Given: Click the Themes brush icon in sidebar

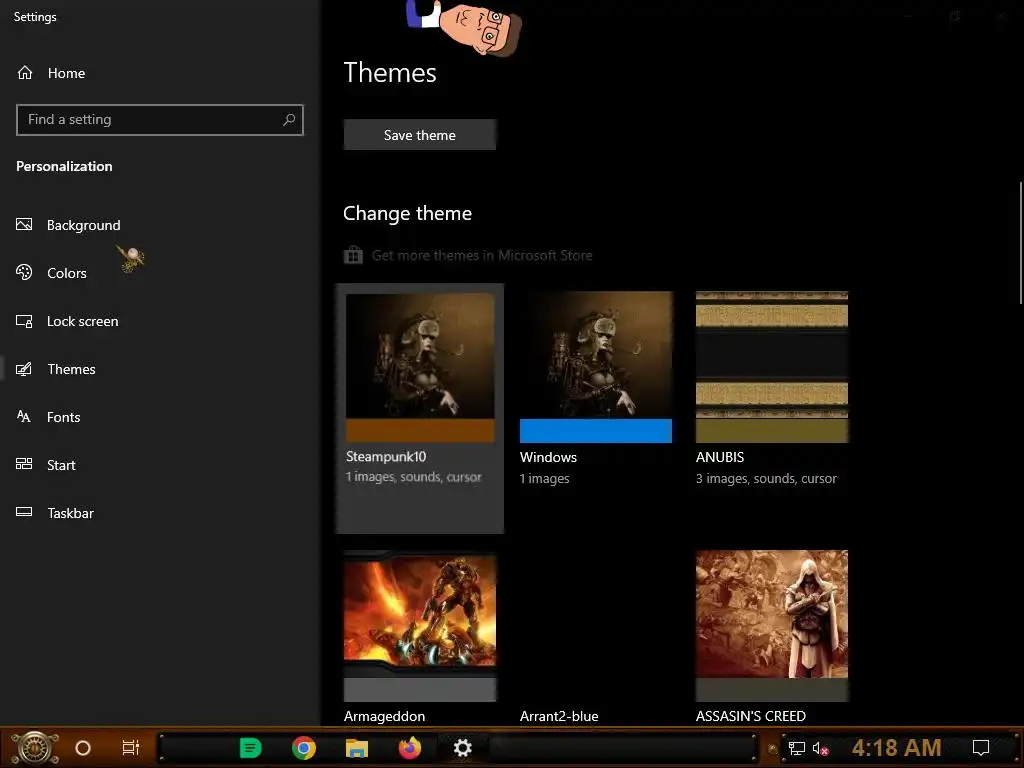Looking at the screenshot, I should pyautogui.click(x=24, y=369).
